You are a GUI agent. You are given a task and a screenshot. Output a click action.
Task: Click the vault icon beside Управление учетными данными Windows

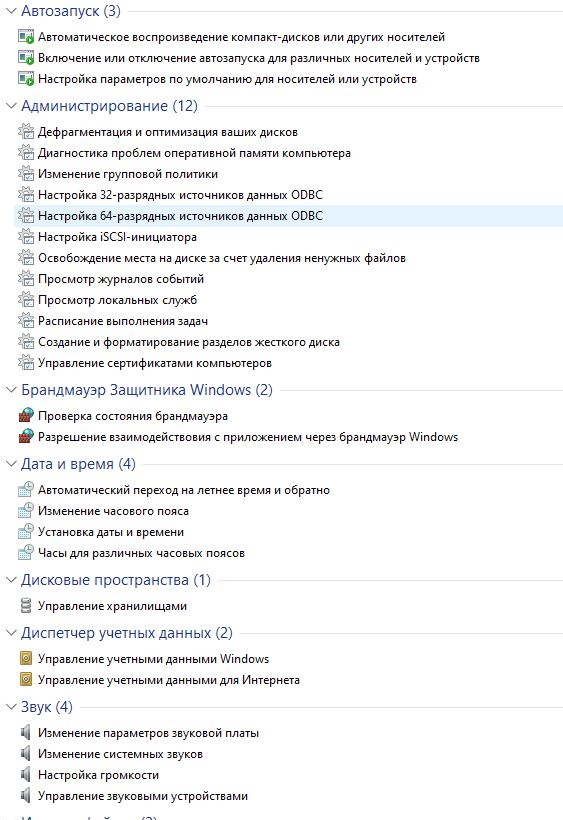(26, 658)
